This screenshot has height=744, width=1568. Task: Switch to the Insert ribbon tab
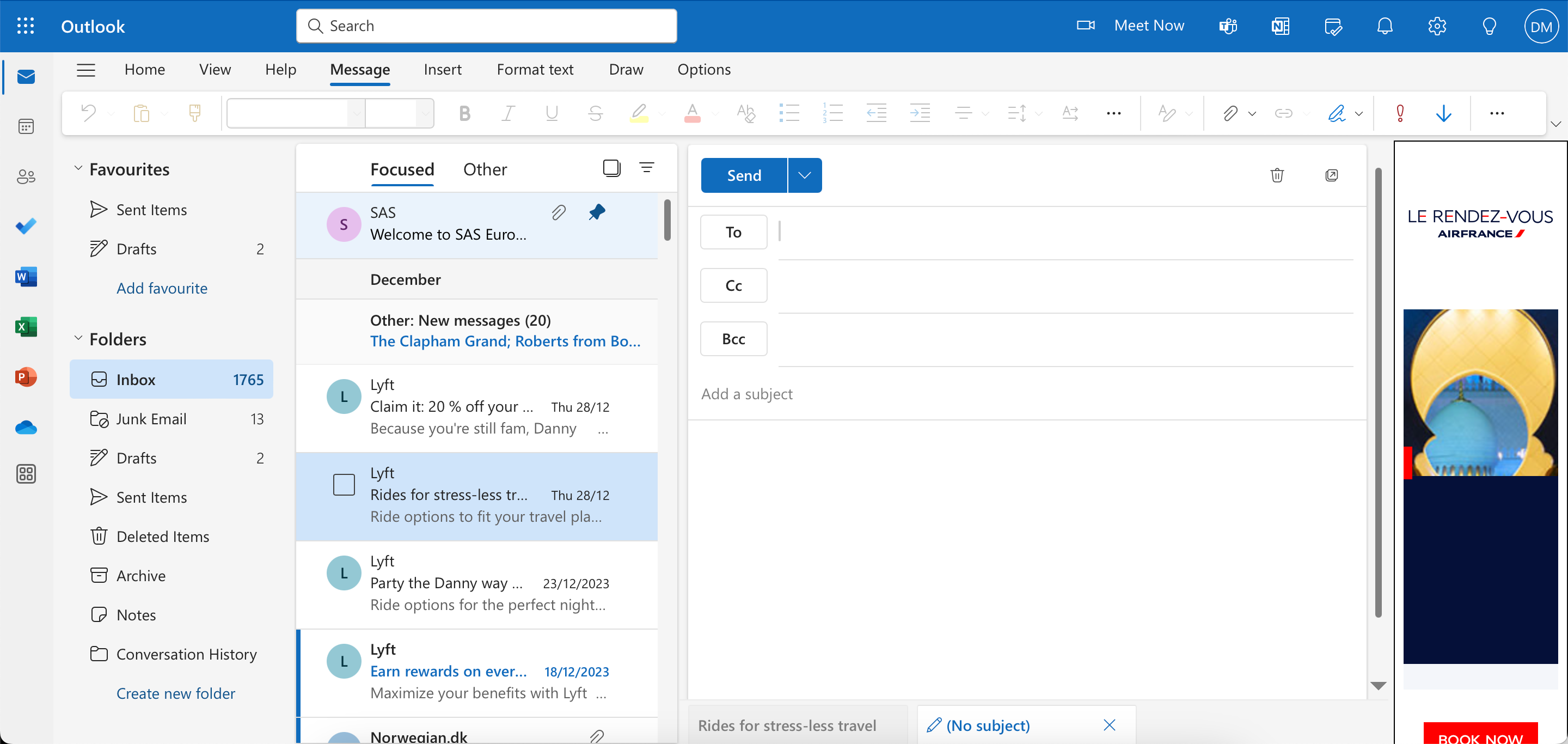point(443,69)
